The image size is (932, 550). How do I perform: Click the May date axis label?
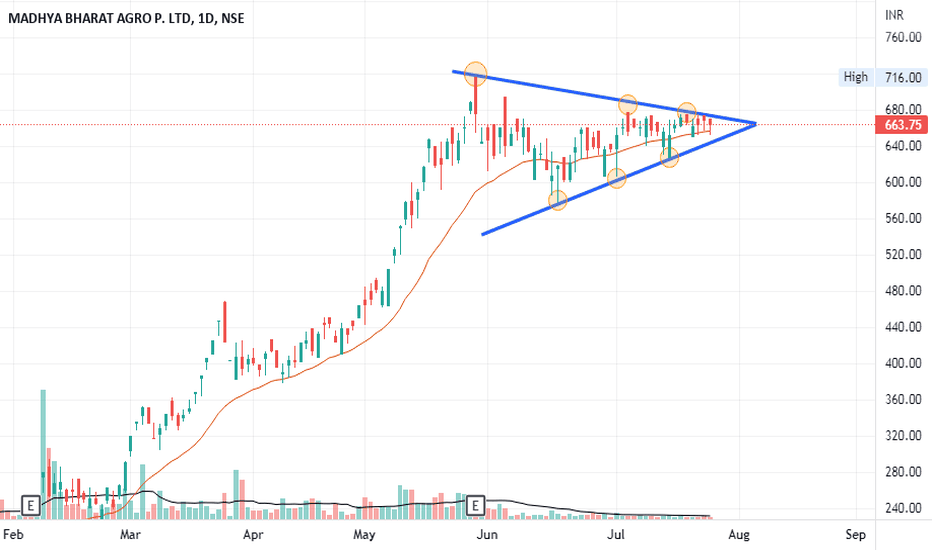(364, 535)
